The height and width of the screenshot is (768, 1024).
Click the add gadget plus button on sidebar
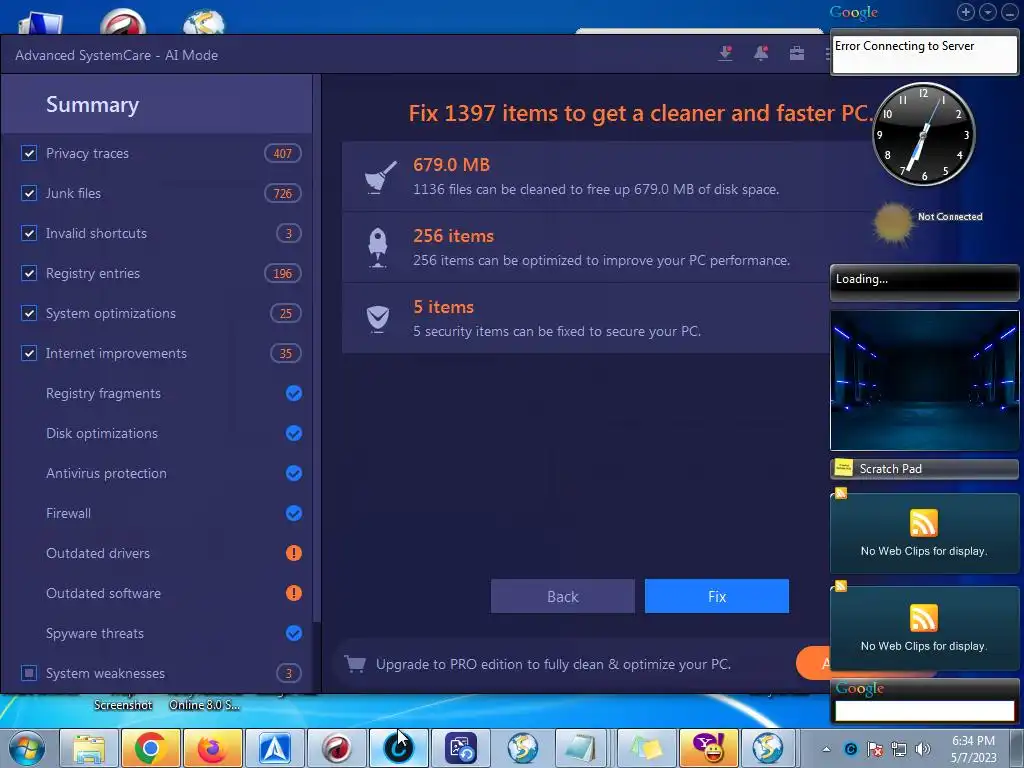(x=966, y=12)
